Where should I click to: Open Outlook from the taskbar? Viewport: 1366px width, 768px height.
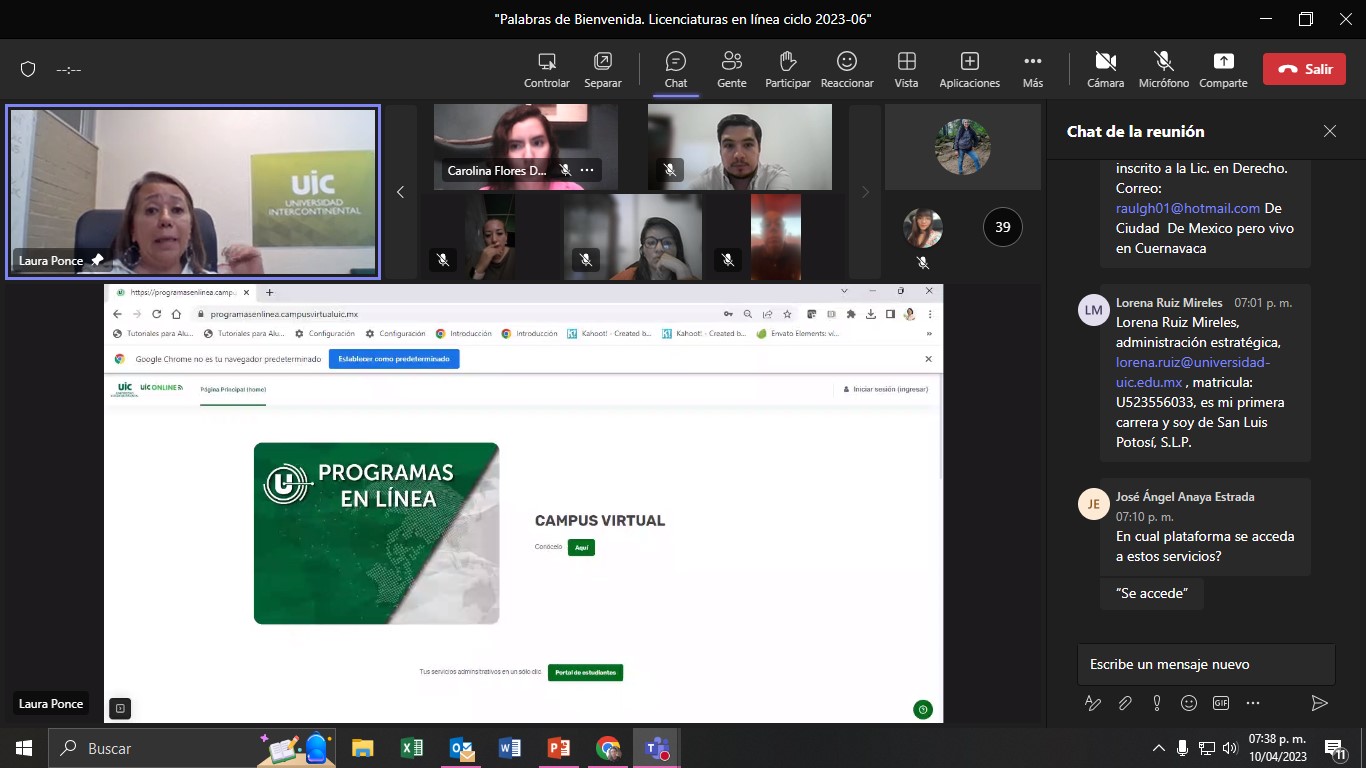460,748
